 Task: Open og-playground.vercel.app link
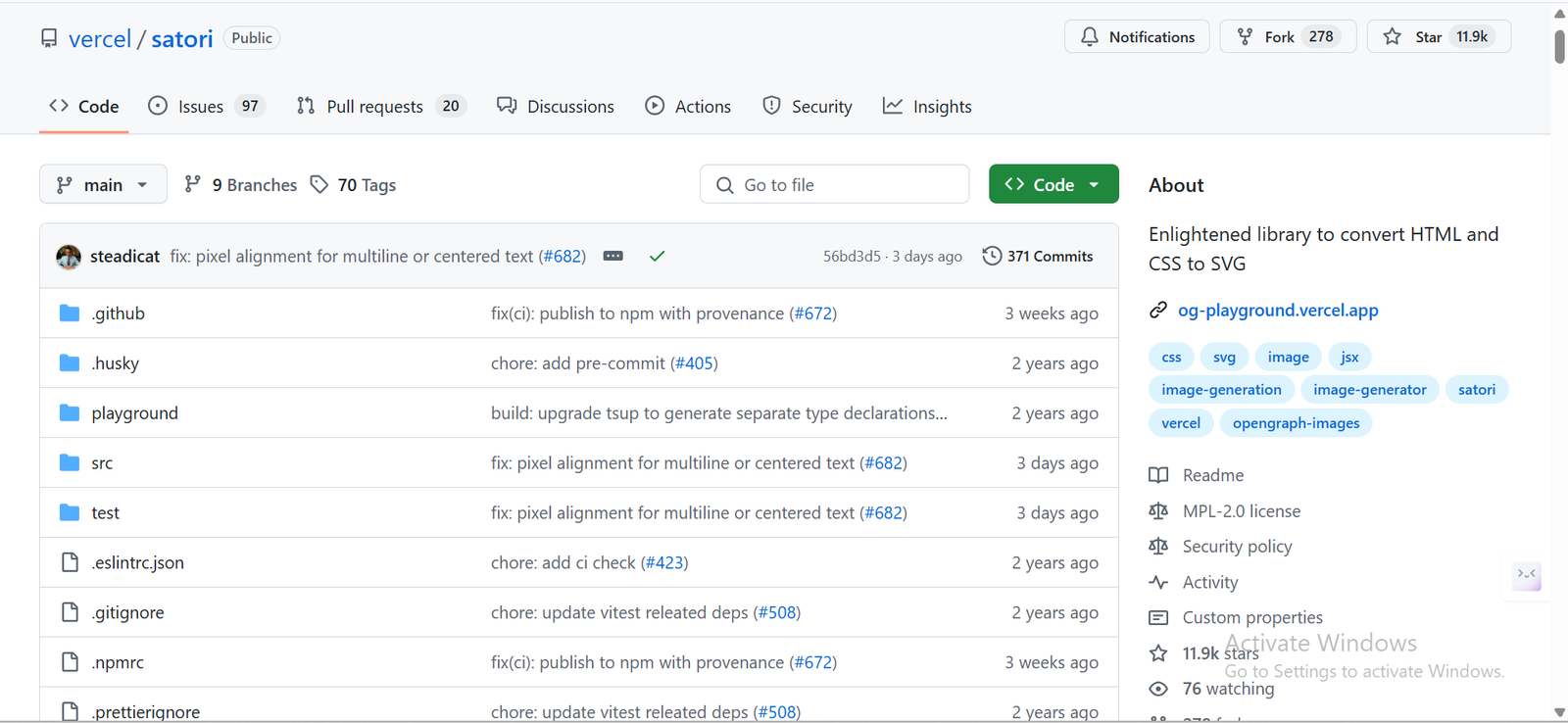[1278, 311]
